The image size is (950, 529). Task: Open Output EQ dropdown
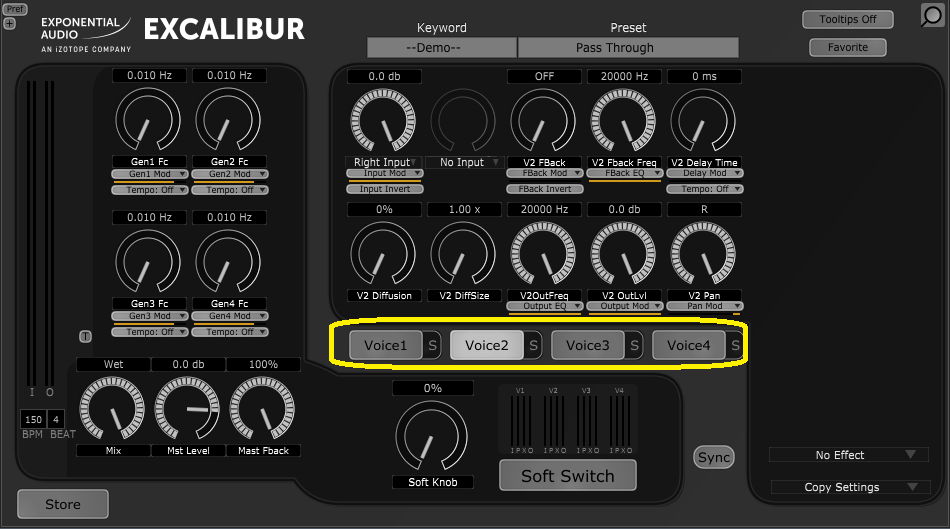point(545,307)
